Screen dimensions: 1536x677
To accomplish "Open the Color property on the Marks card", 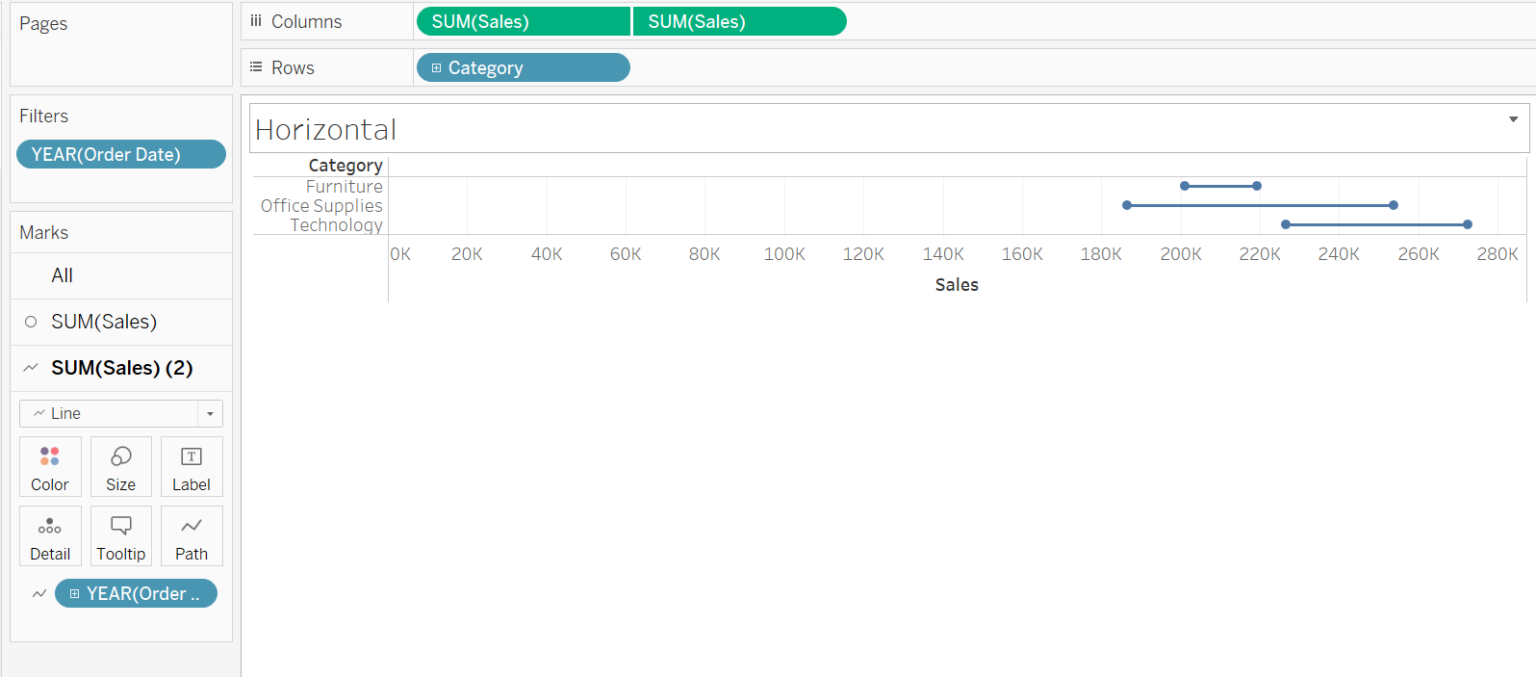I will click(x=50, y=466).
